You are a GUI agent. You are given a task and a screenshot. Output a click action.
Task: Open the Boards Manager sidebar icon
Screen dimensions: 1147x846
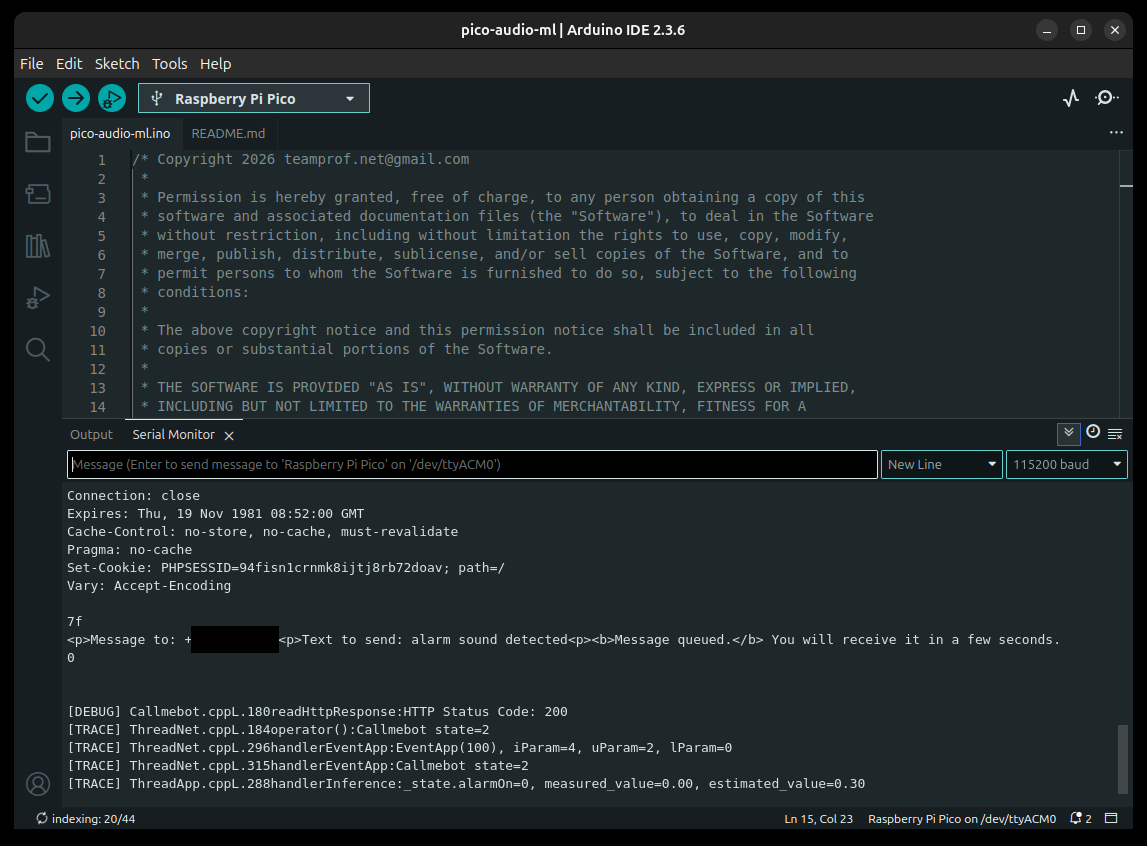point(38,194)
